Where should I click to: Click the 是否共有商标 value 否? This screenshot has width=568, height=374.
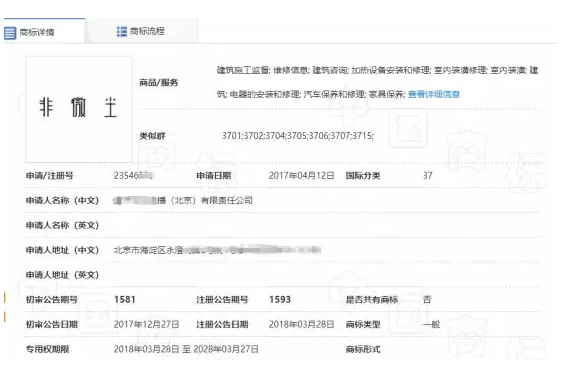click(427, 300)
